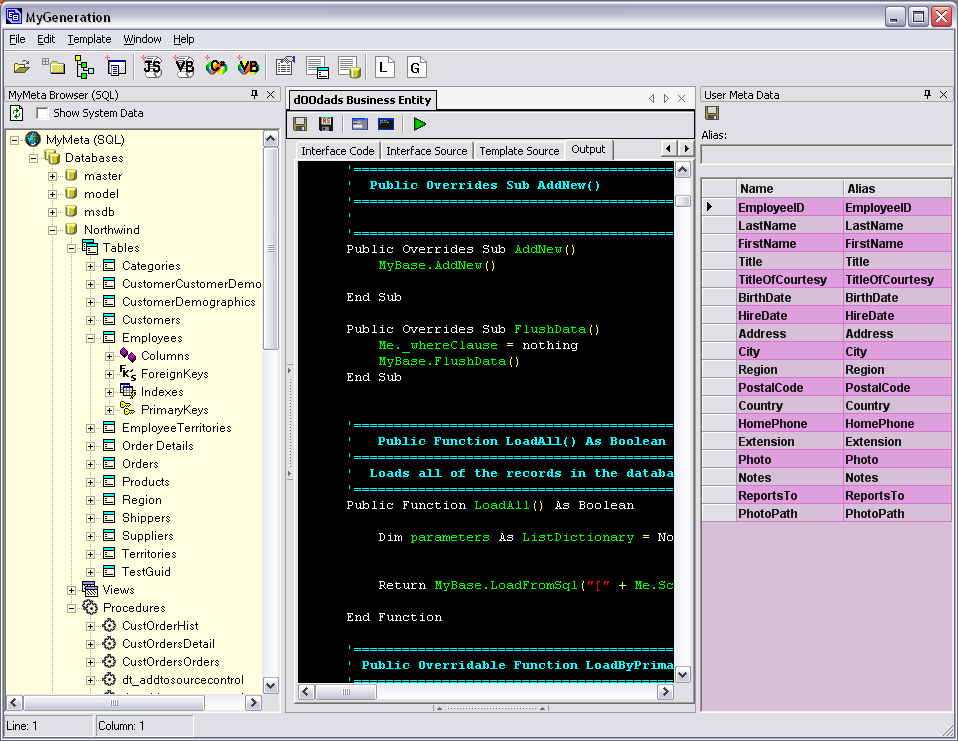Image resolution: width=958 pixels, height=741 pixels.
Task: Click the open folder toolbar icon
Action: 22,67
